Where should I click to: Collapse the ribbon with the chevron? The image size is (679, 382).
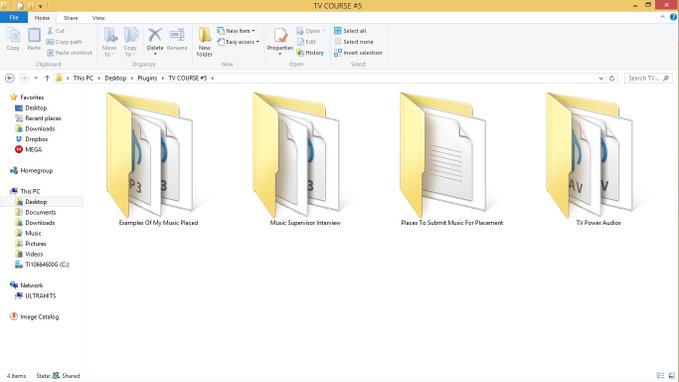[662, 17]
